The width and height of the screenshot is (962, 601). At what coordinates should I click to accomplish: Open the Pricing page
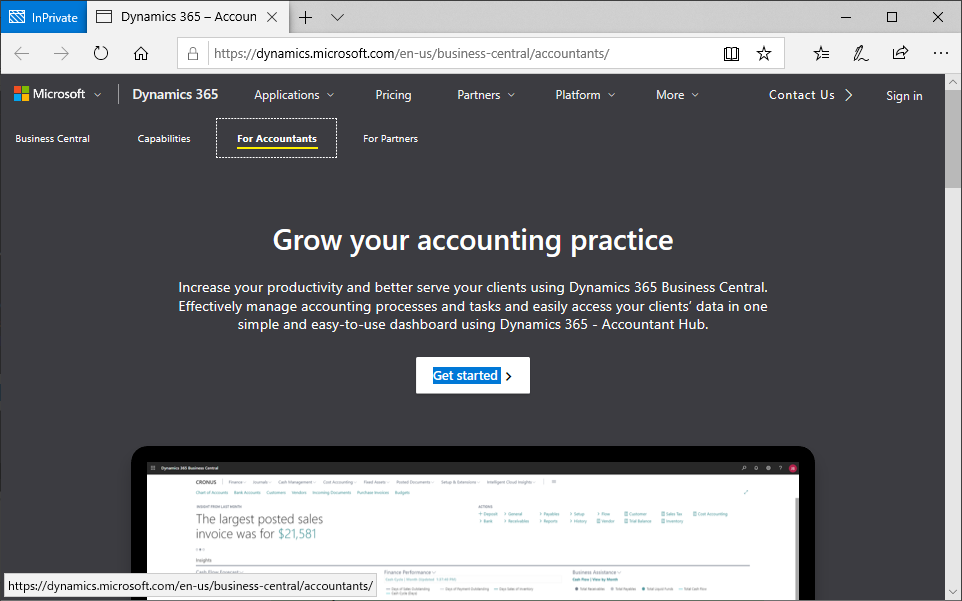393,95
